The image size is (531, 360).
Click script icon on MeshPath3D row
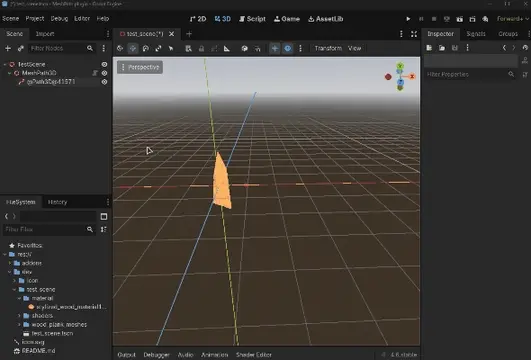pyautogui.click(x=95, y=73)
